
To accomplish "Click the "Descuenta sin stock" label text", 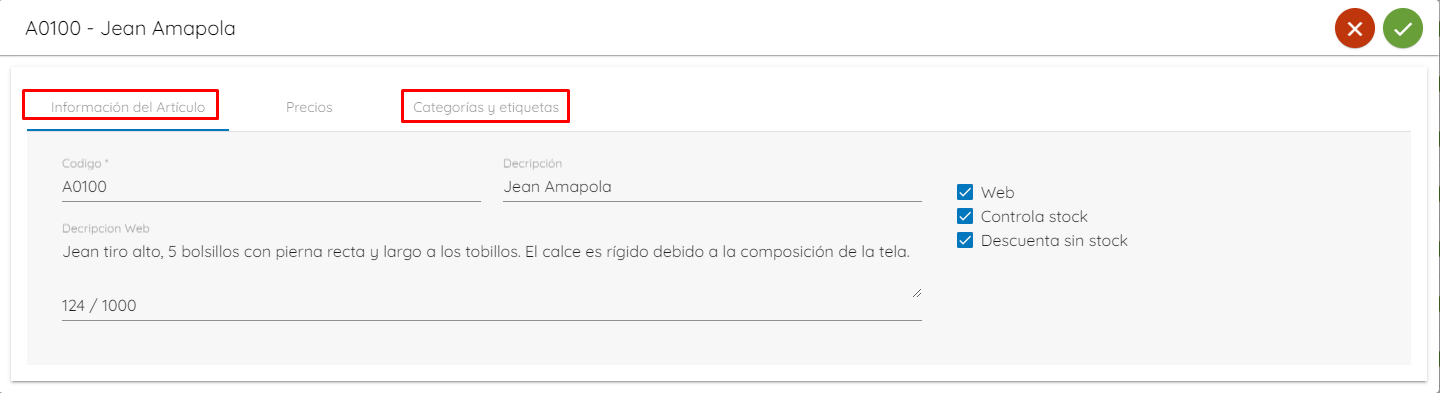I will (1054, 241).
